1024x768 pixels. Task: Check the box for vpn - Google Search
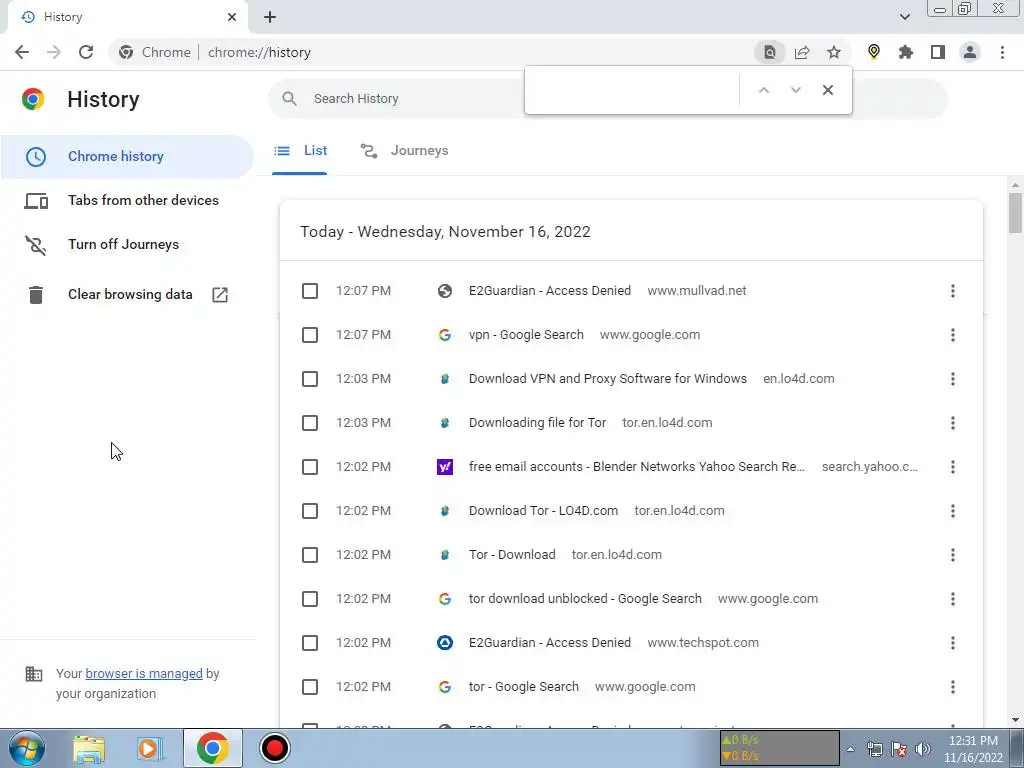[310, 335]
